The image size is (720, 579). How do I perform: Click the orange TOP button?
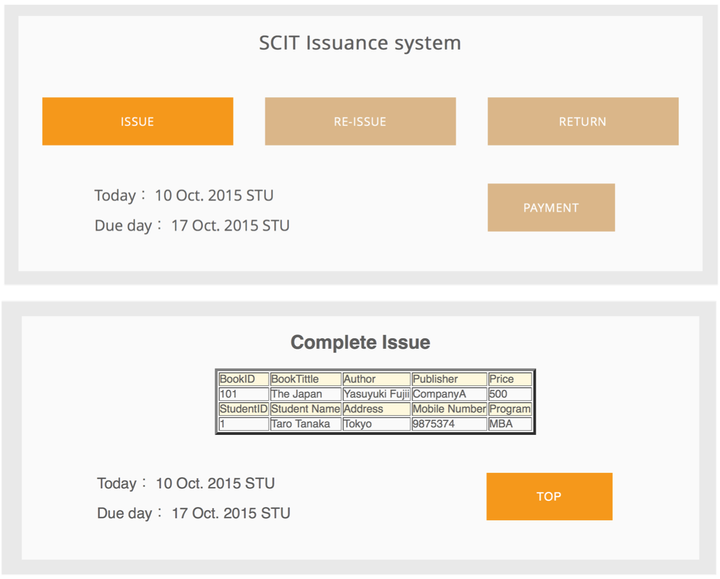pos(549,496)
